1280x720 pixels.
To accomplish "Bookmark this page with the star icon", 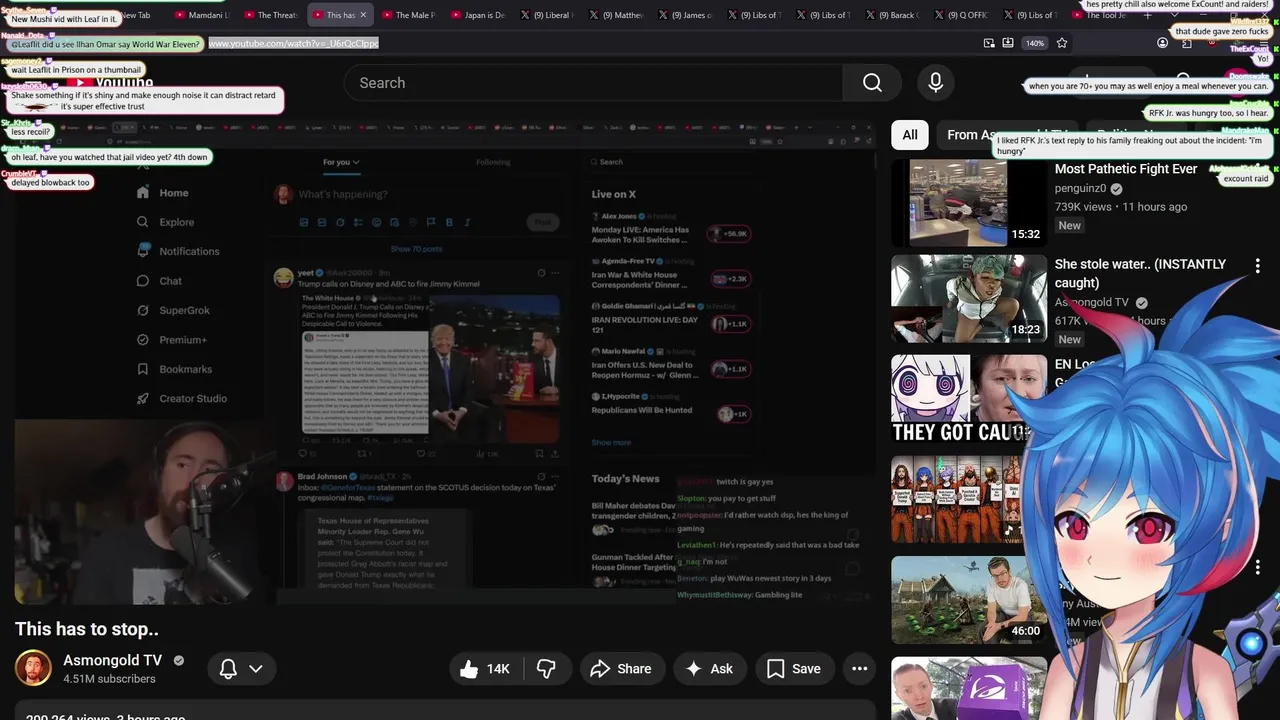I will click(x=1062, y=43).
